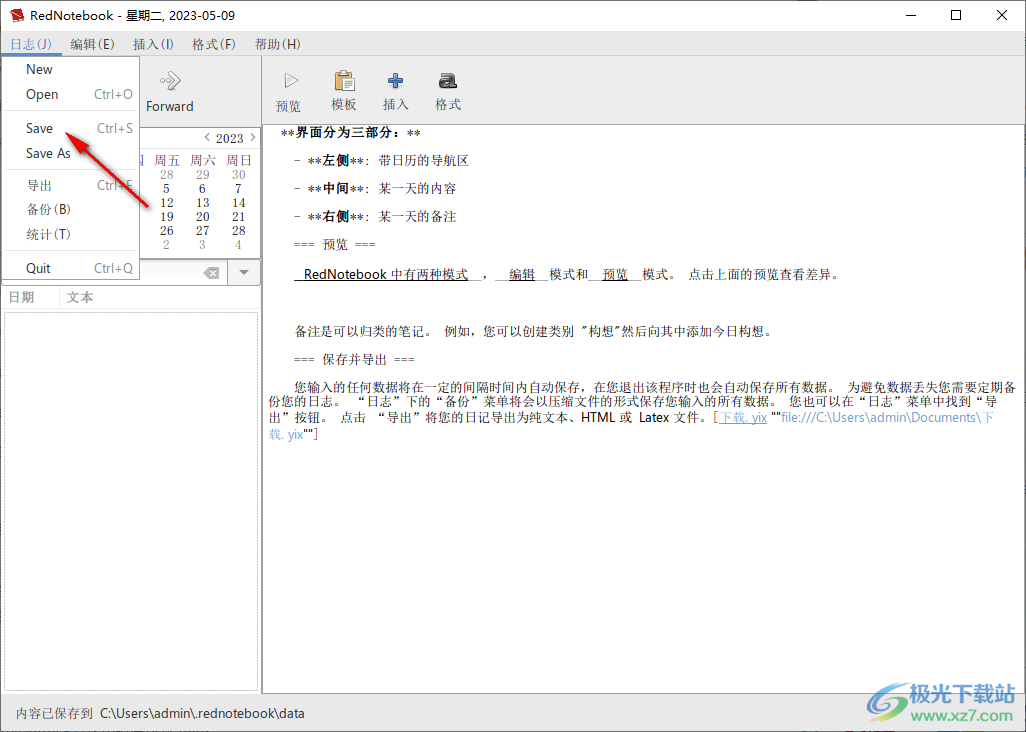
Task: Place cursor in the '**中间**' list line
Action: point(375,189)
